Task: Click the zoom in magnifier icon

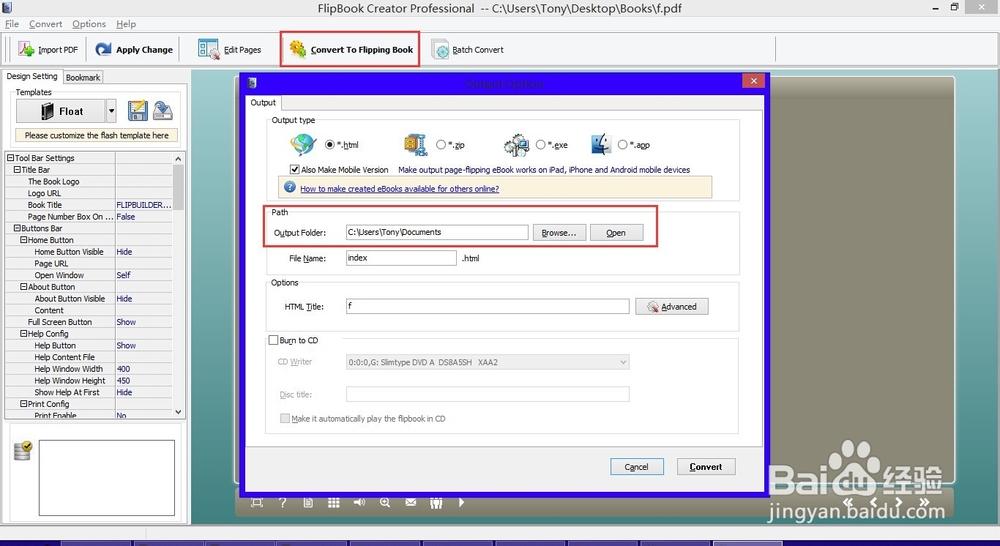Action: [385, 503]
